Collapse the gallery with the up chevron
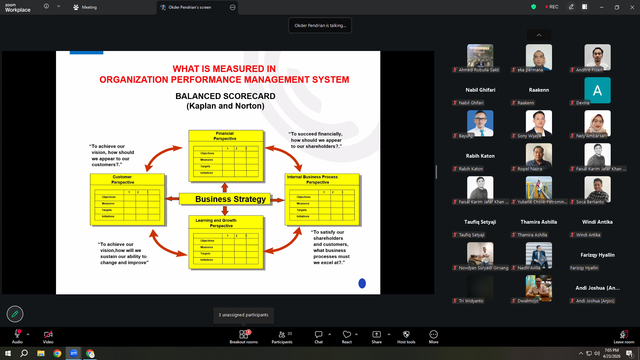640x360 pixels. coord(539,35)
